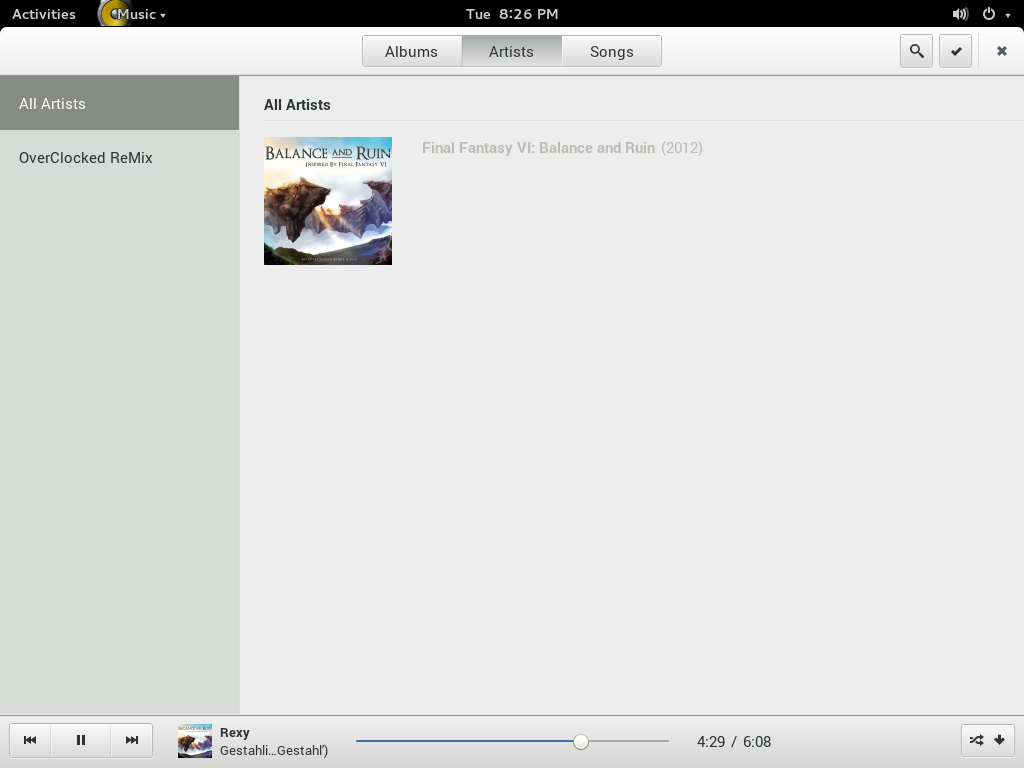Image resolution: width=1024 pixels, height=768 pixels.
Task: Open repeat mode dropdown arrow
Action: [1000, 740]
